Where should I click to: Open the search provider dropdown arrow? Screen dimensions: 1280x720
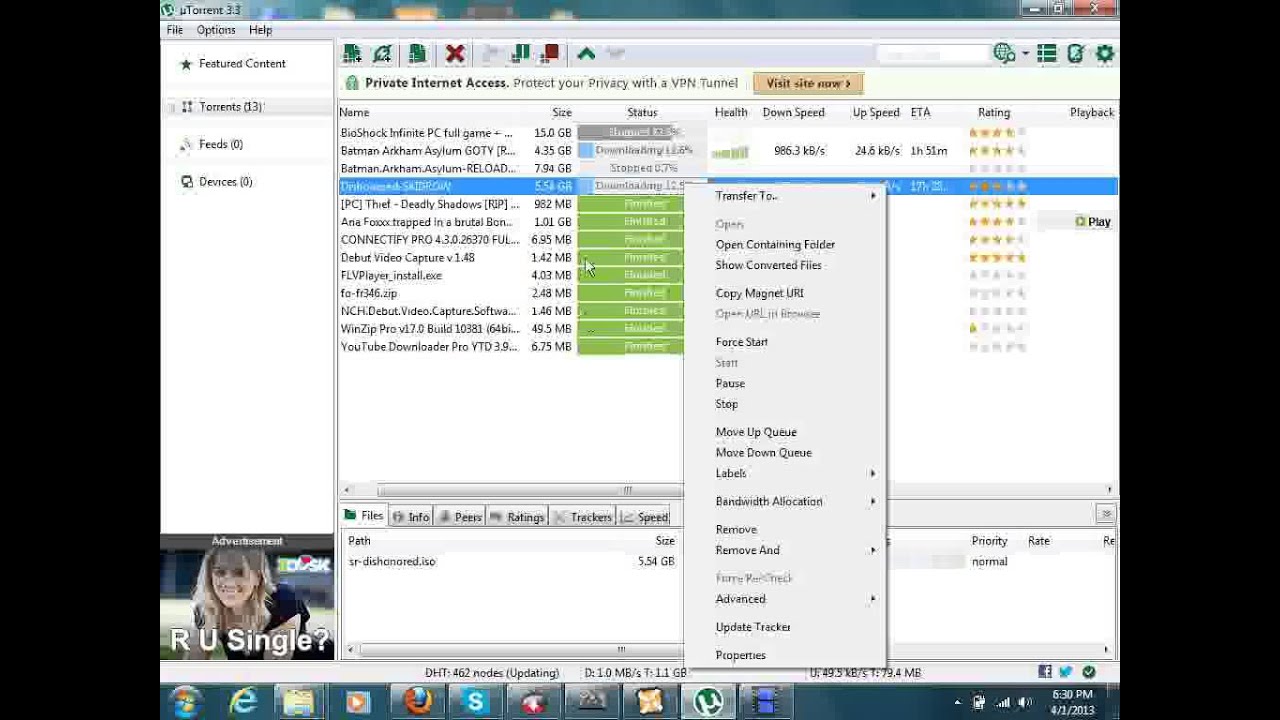(x=1024, y=55)
